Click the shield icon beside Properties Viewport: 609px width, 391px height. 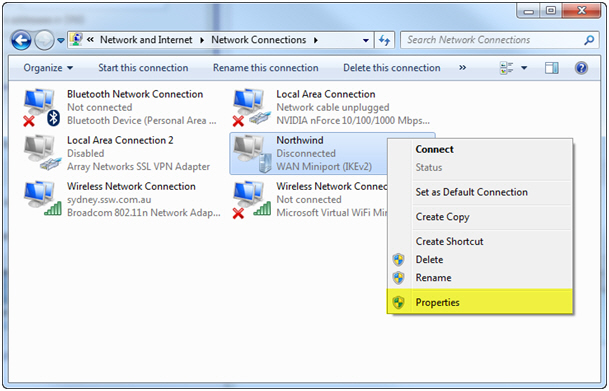398,302
